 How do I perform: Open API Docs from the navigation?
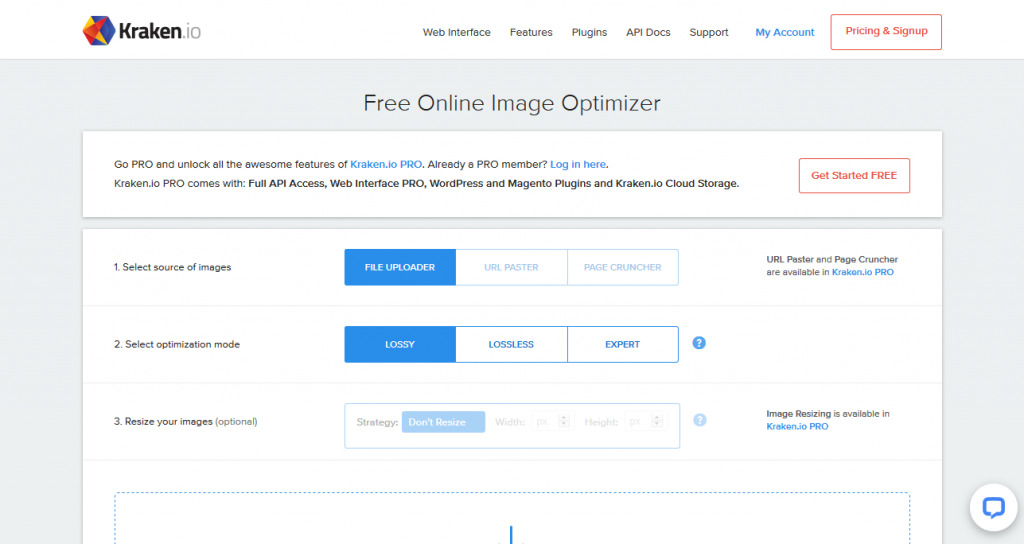point(648,32)
